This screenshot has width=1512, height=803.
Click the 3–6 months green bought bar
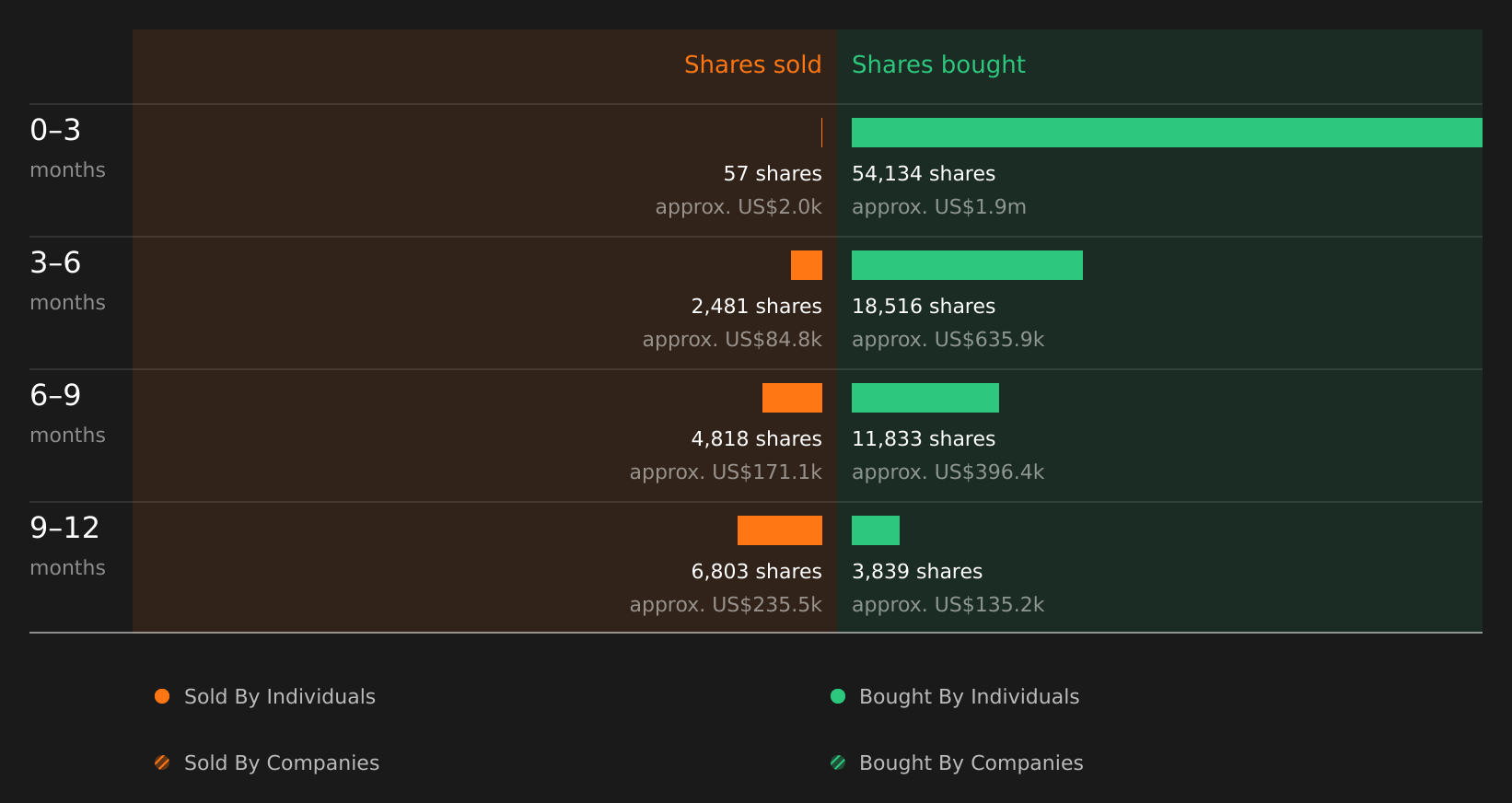click(x=967, y=265)
